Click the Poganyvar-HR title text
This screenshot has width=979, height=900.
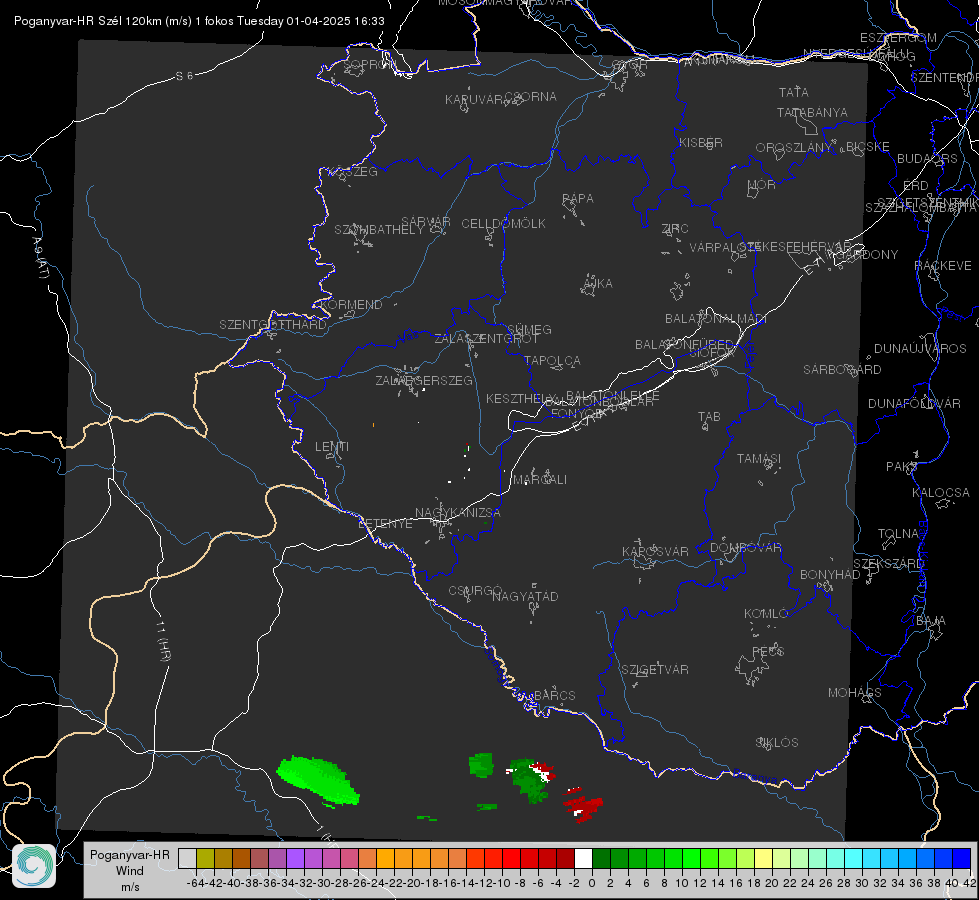(x=199, y=21)
